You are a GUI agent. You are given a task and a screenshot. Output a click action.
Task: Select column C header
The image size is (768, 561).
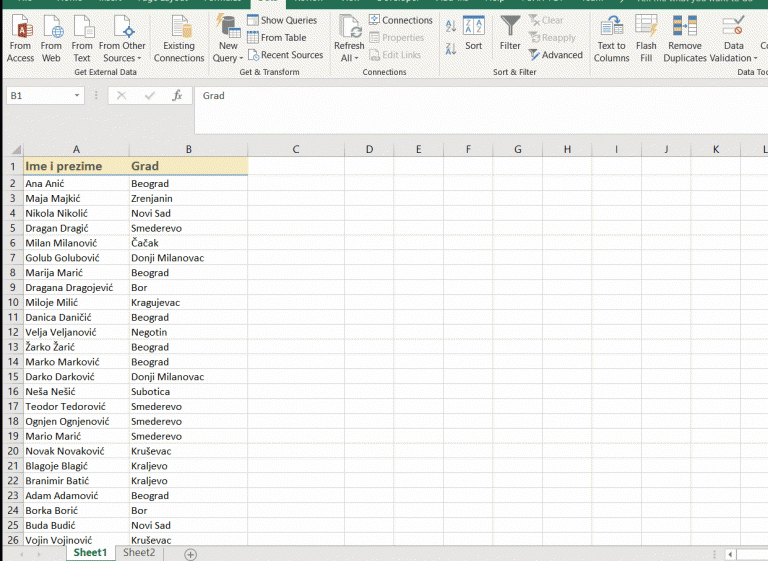pos(296,149)
